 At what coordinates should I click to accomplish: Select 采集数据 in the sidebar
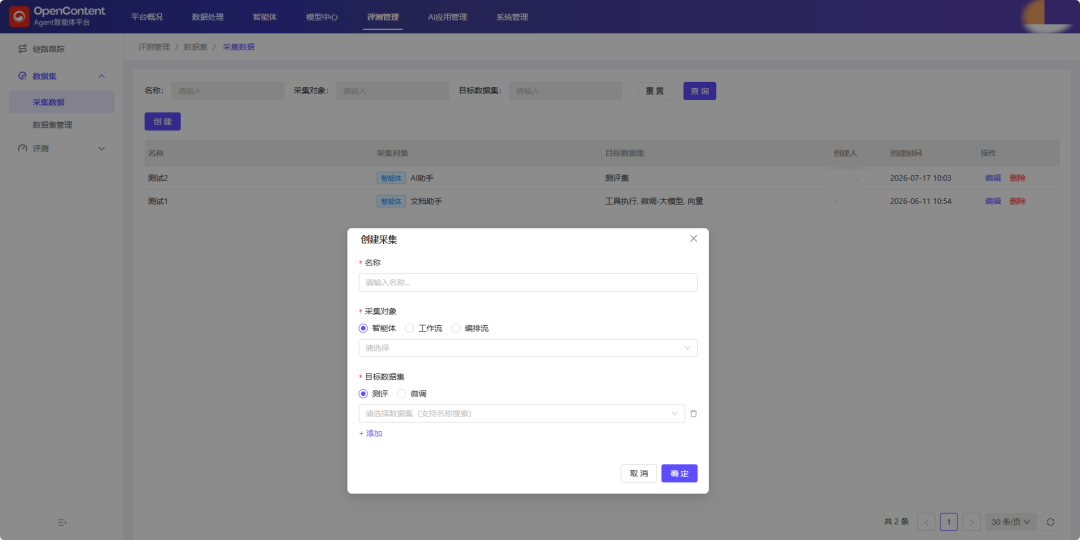[x=62, y=102]
